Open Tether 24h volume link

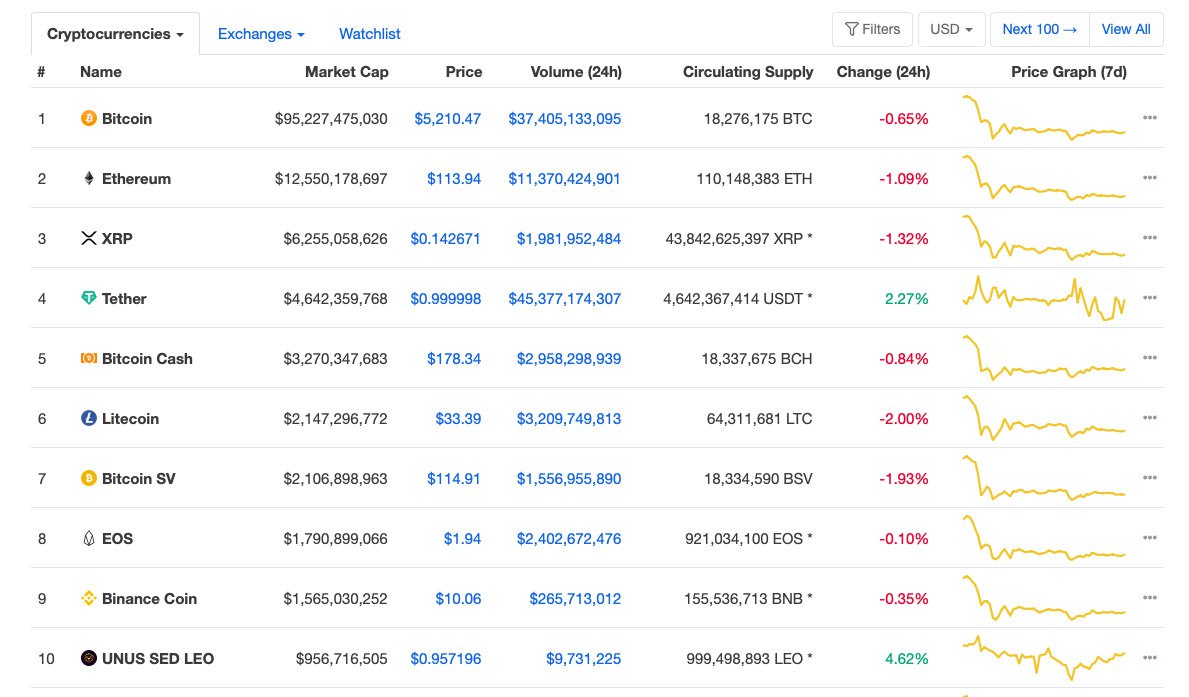pyautogui.click(x=564, y=299)
